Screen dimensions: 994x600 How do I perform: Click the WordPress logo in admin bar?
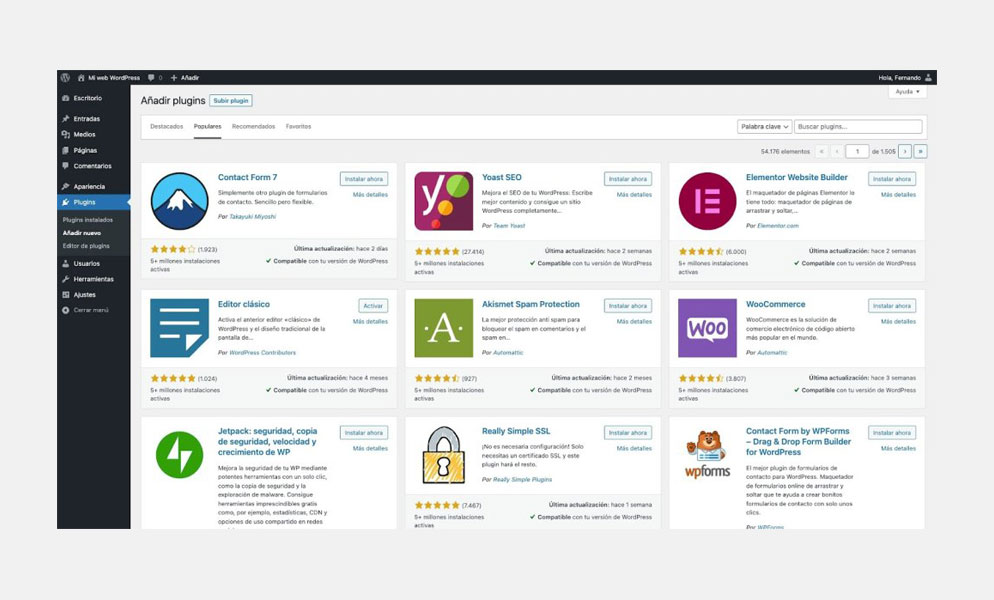point(65,77)
